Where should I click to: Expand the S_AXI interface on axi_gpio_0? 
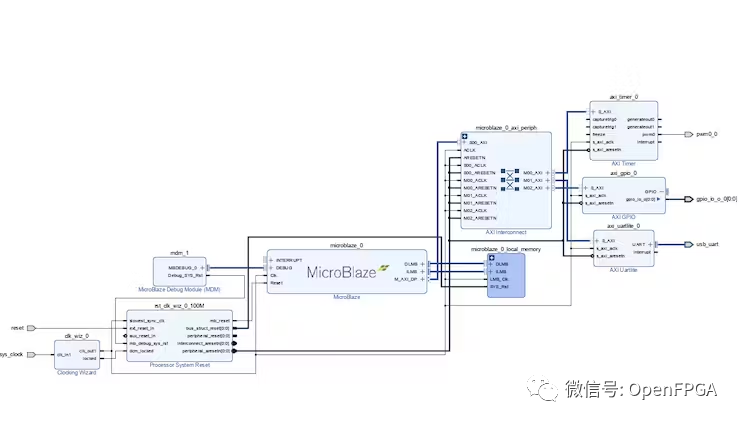586,188
